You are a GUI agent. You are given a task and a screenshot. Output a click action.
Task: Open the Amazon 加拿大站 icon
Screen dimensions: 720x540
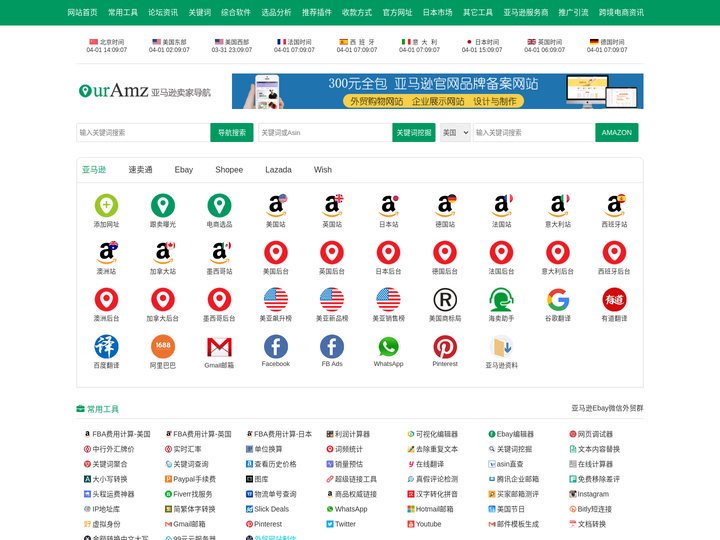pos(163,253)
